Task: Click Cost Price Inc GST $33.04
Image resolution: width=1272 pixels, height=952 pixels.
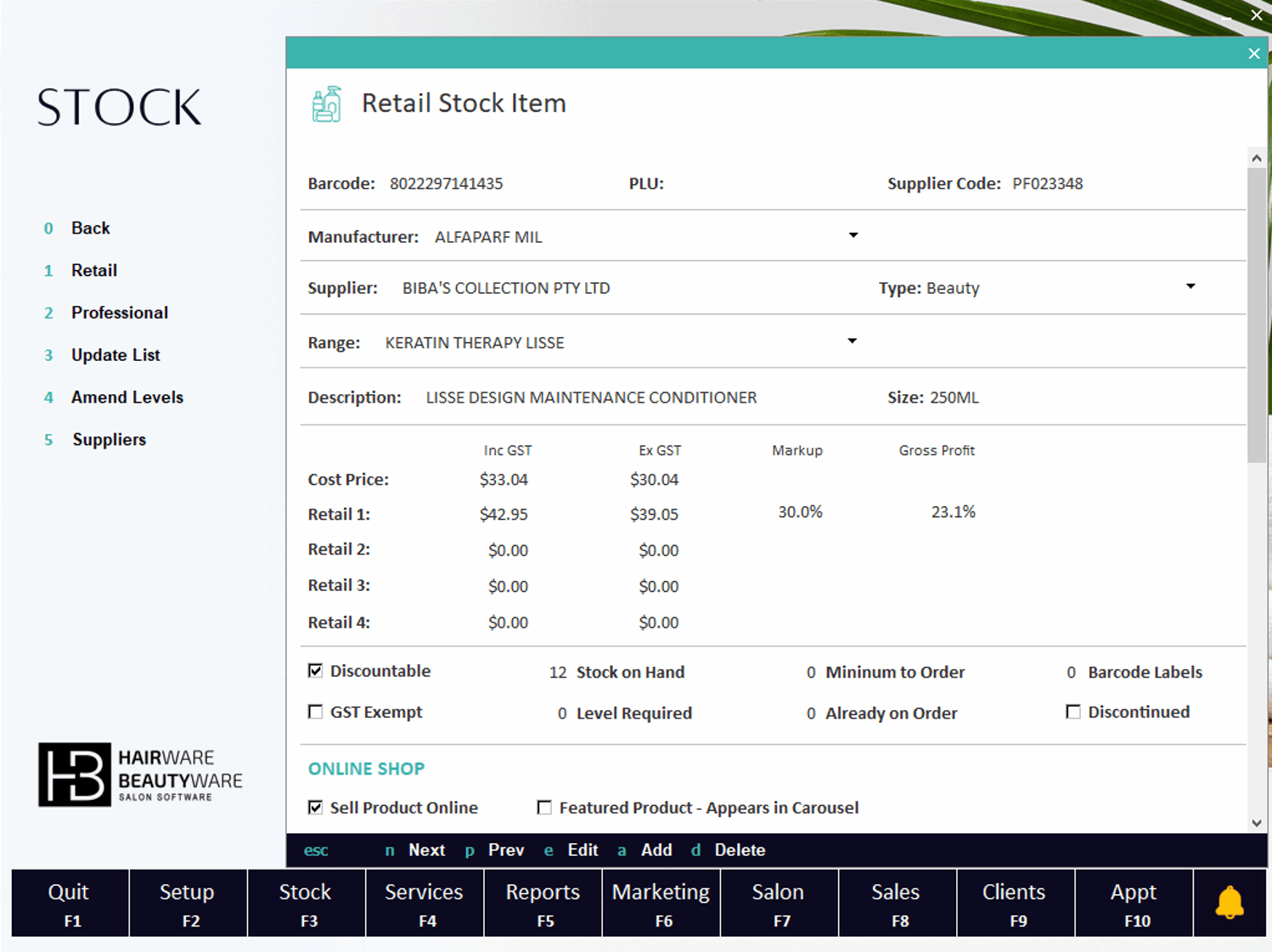Action: pyautogui.click(x=504, y=480)
